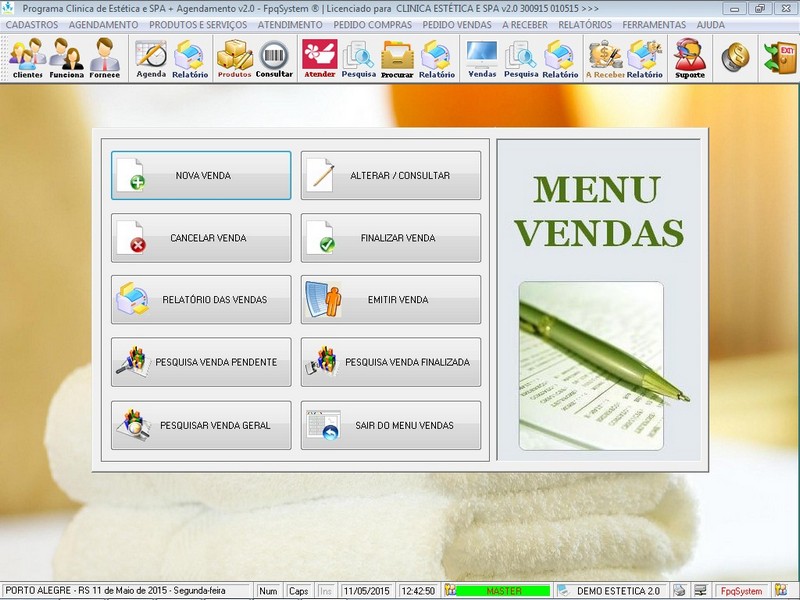This screenshot has height=600, width=800.
Task: Open the CADASTROS menu
Action: (x=32, y=24)
